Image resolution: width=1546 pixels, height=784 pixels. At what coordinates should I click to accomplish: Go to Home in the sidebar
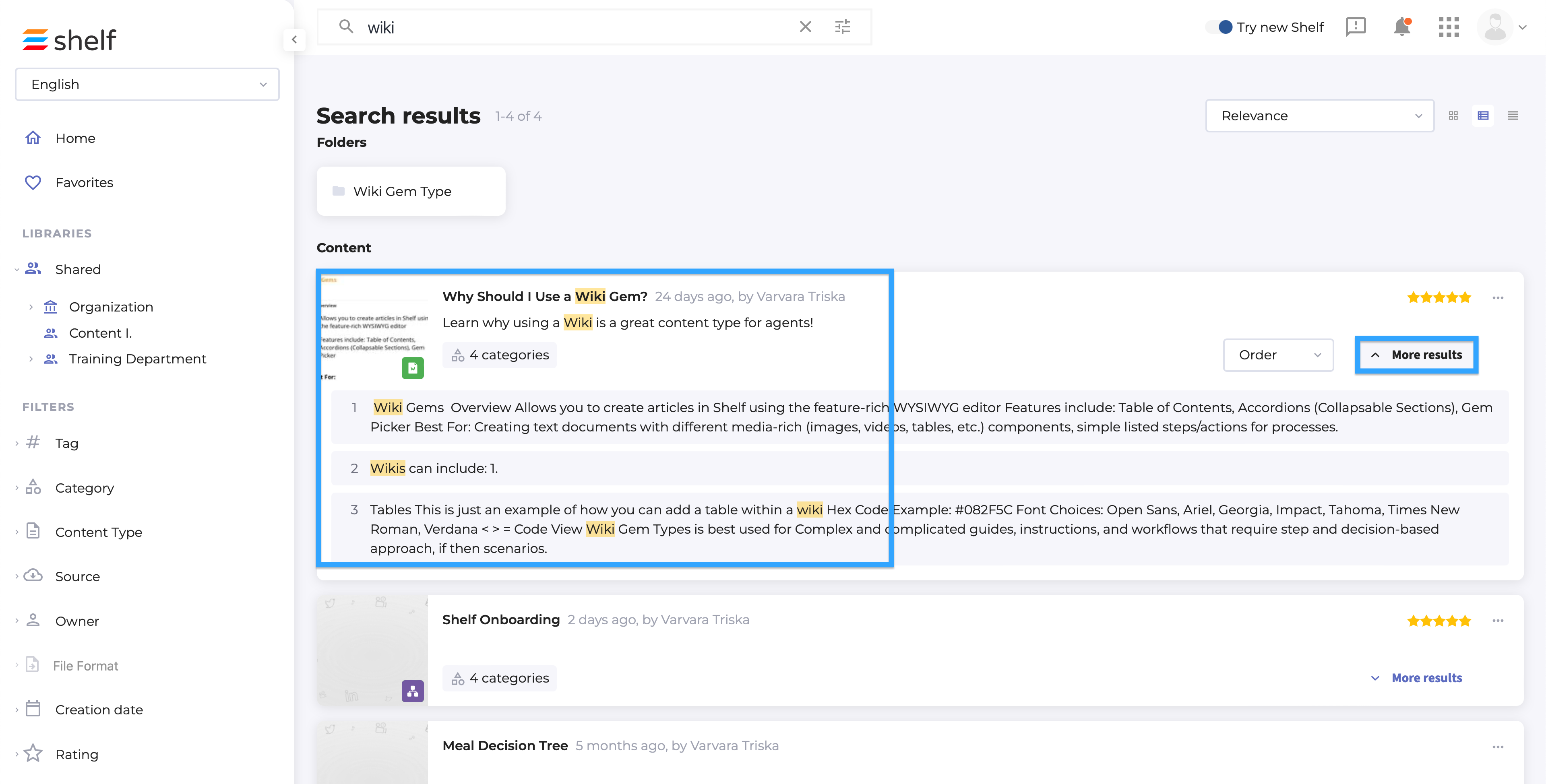tap(75, 138)
